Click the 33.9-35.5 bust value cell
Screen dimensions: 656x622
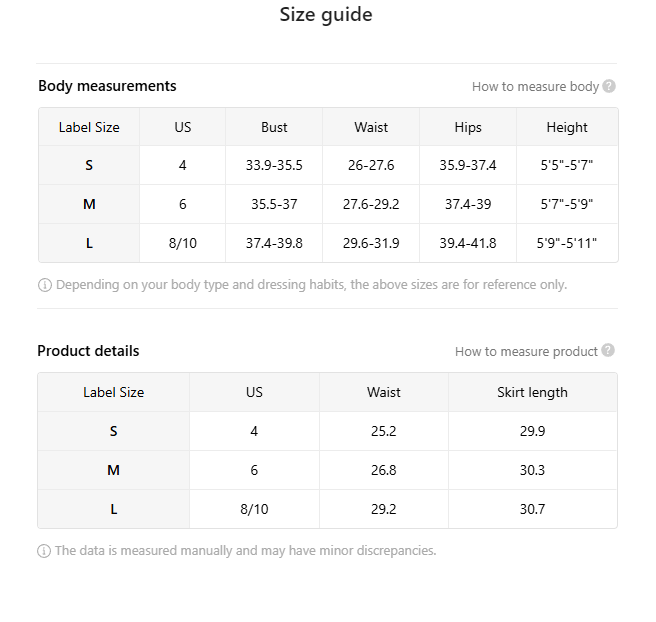274,166
